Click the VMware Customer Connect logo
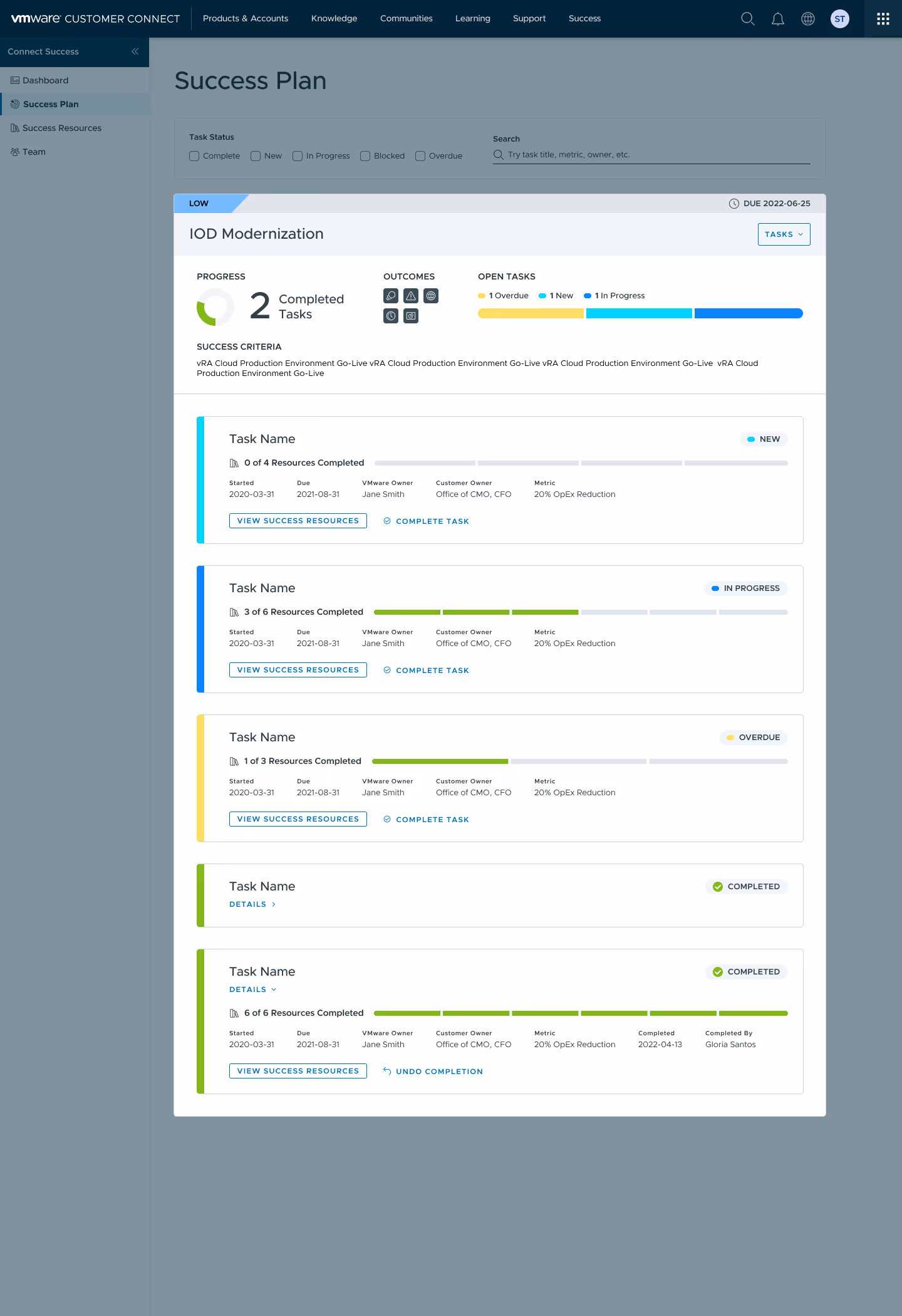This screenshot has width=902, height=1316. (95, 19)
